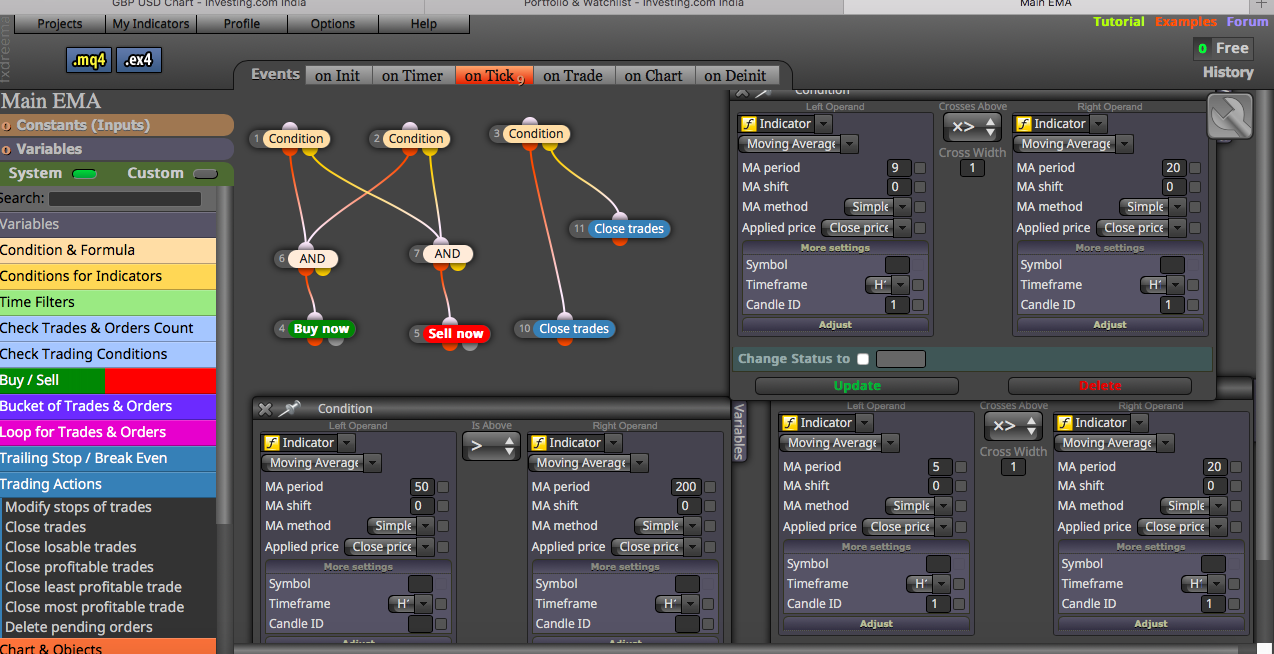This screenshot has height=654, width=1274.
Task: Select Condition block number 1
Action: tap(295, 139)
